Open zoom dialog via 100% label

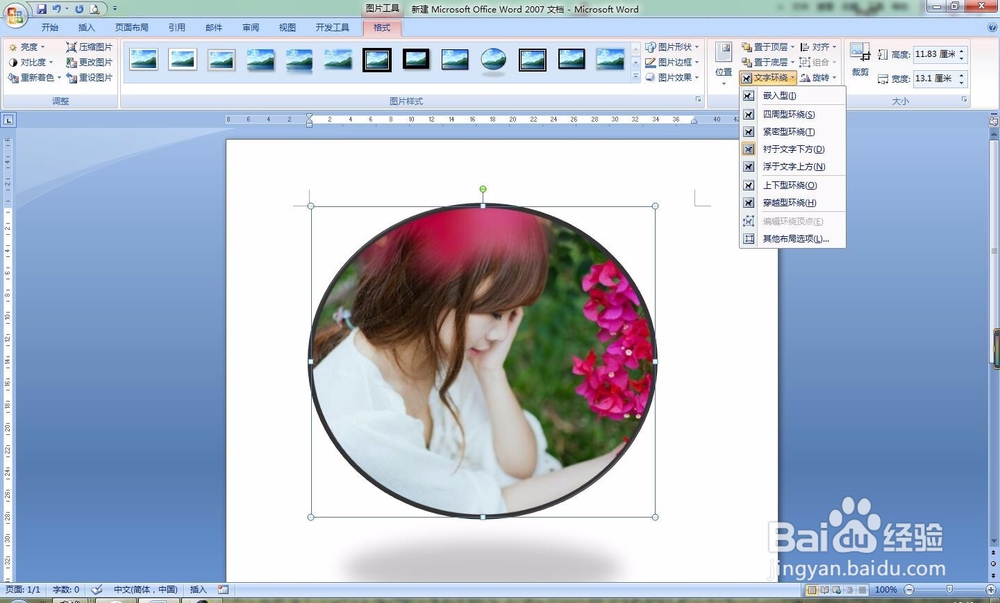(885, 590)
